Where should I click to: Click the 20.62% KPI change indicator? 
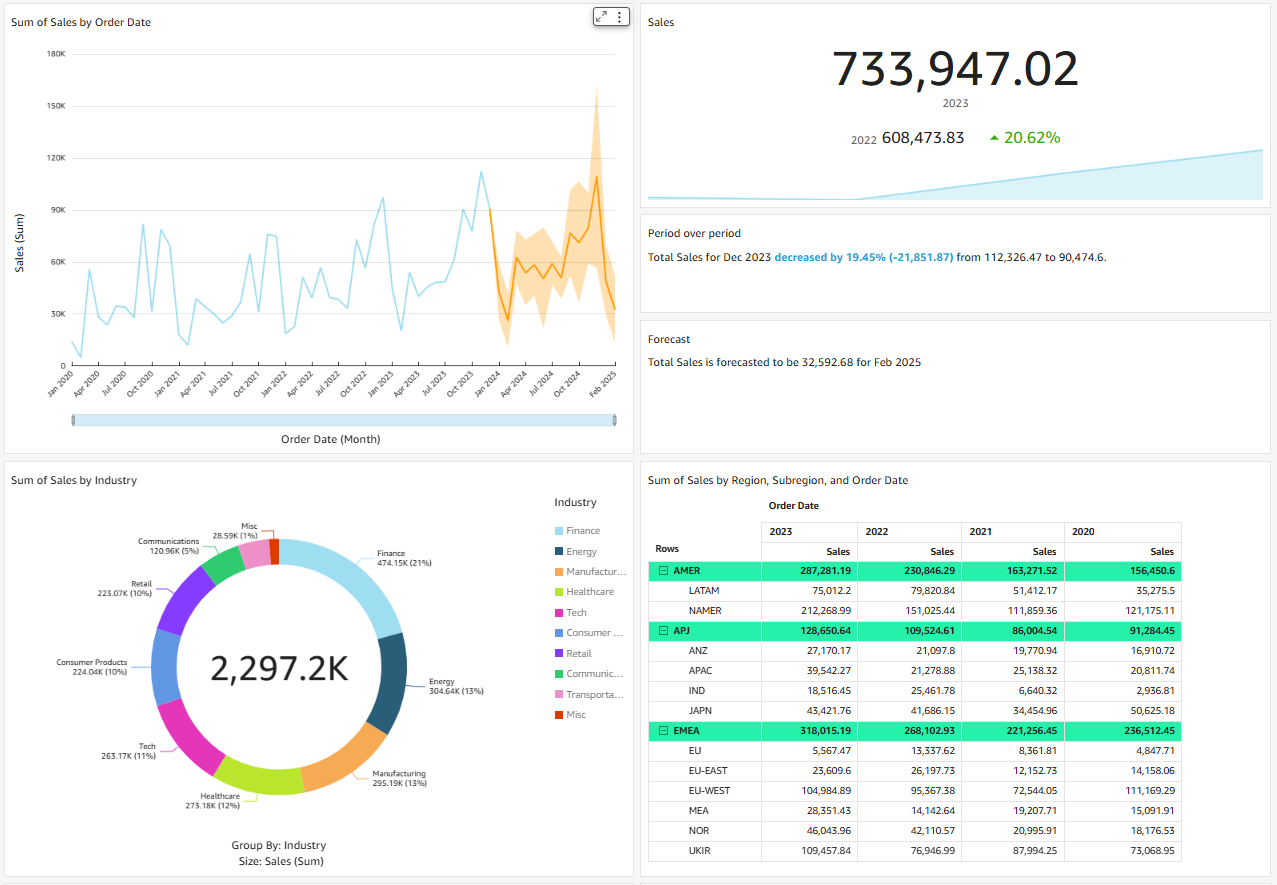point(1025,138)
